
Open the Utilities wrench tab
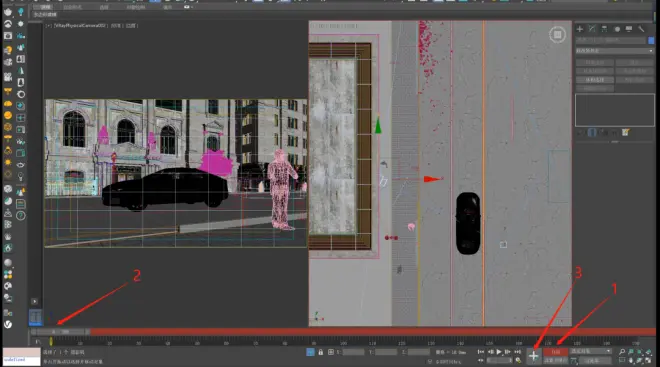click(641, 29)
